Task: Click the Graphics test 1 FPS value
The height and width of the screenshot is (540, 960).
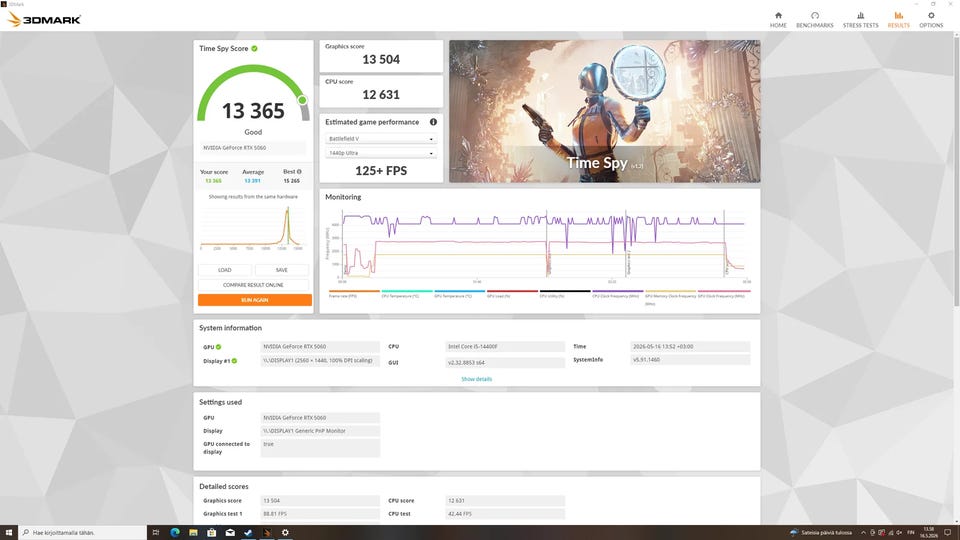Action: [320, 514]
